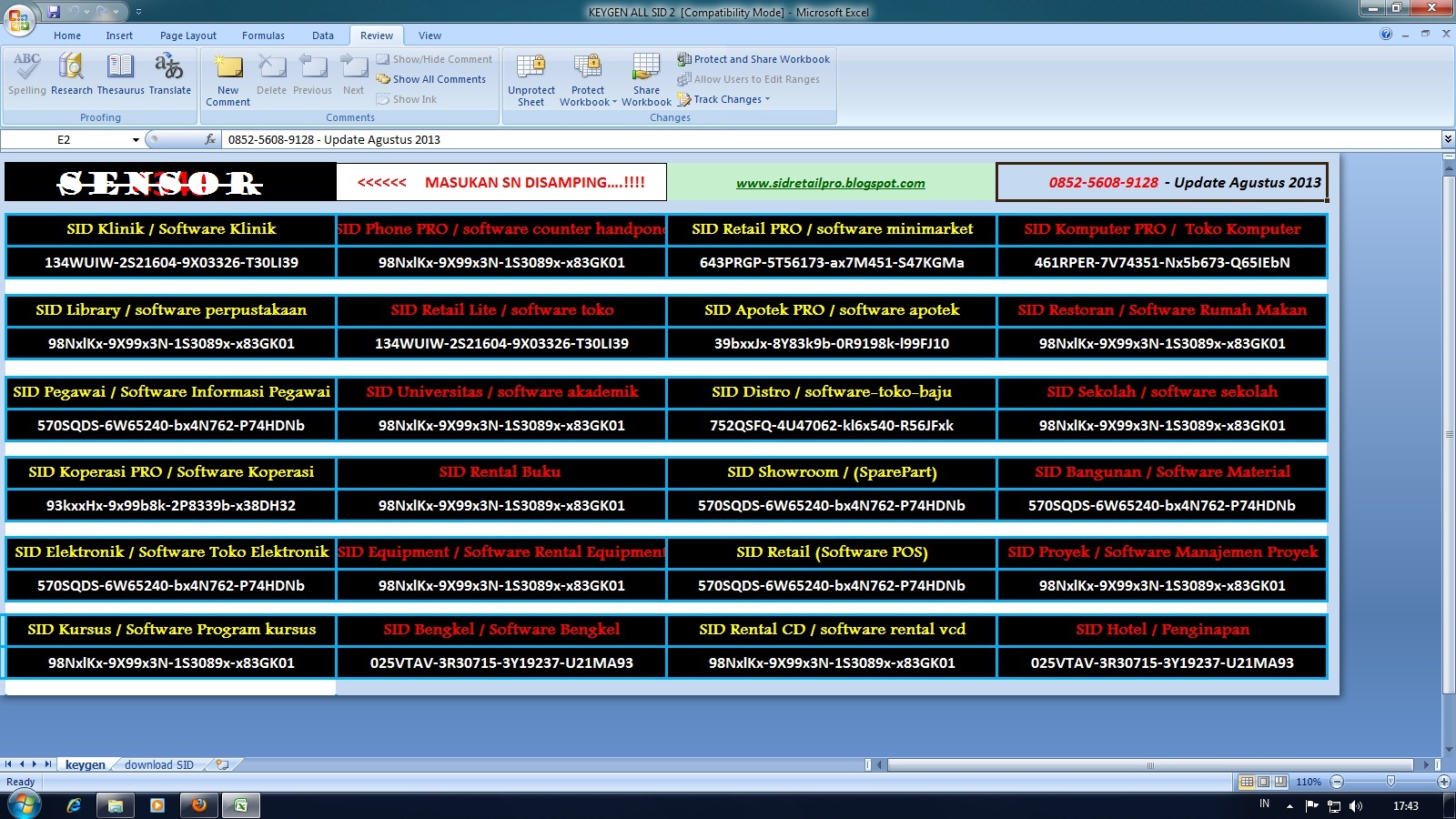The width and height of the screenshot is (1456, 819).
Task: Select the SENSOR banner cell
Action: pyautogui.click(x=170, y=182)
